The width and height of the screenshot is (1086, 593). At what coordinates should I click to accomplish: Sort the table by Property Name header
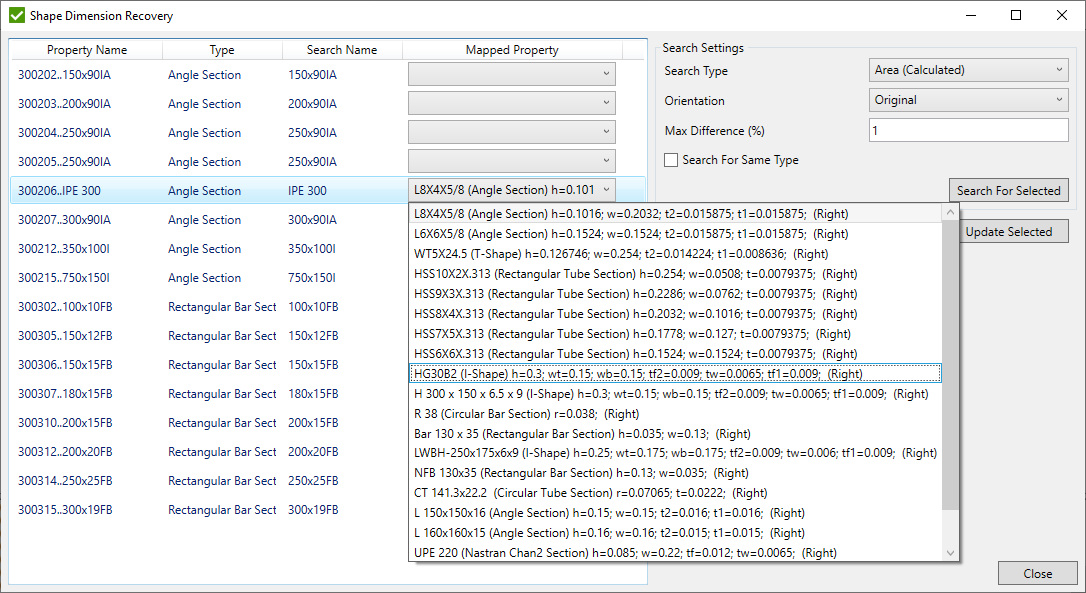pyautogui.click(x=86, y=49)
